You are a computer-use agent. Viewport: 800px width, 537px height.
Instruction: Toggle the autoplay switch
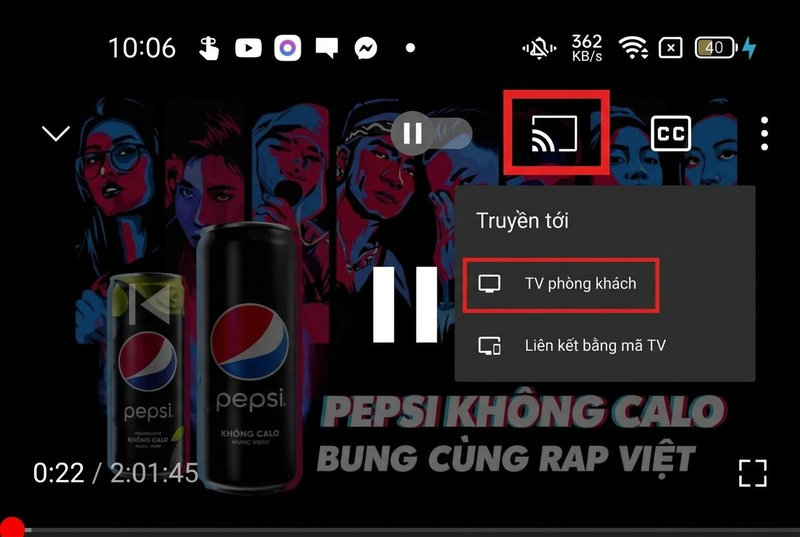coord(432,133)
